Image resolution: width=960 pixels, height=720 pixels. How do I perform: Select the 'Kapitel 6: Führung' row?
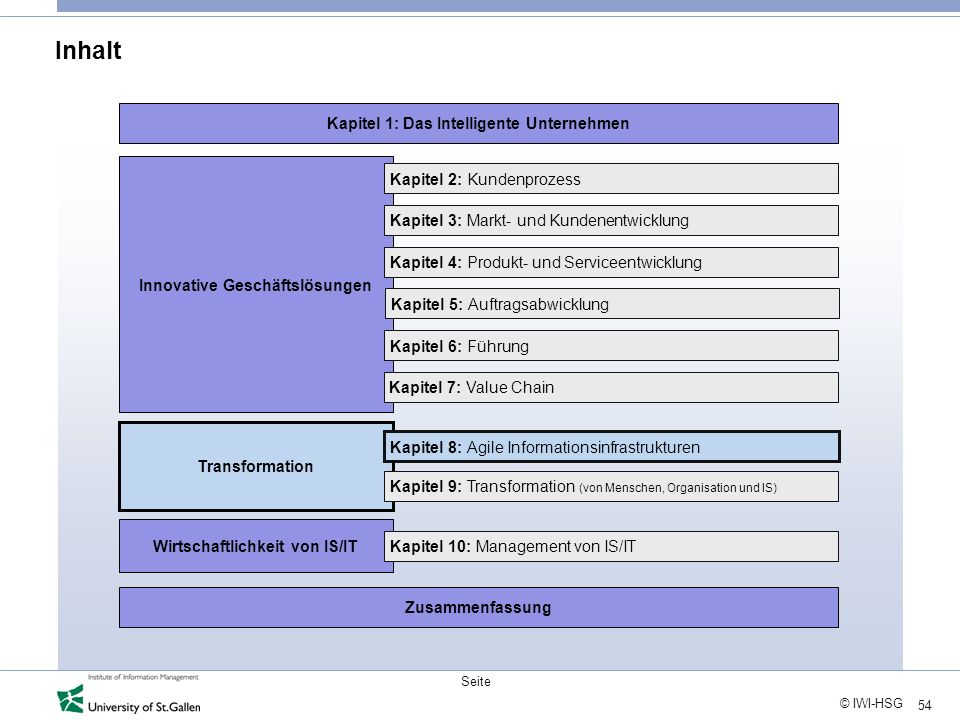(611, 346)
